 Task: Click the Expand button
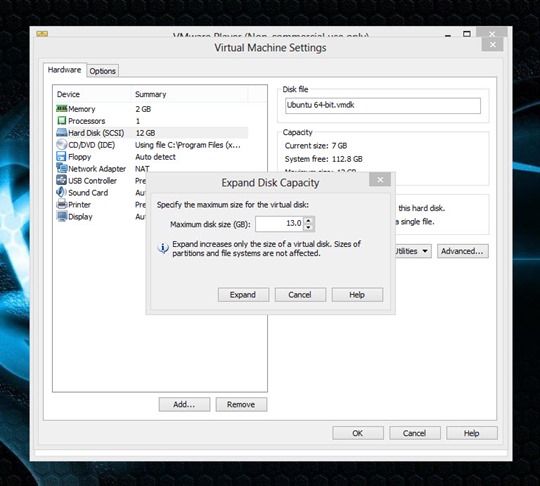point(243,295)
